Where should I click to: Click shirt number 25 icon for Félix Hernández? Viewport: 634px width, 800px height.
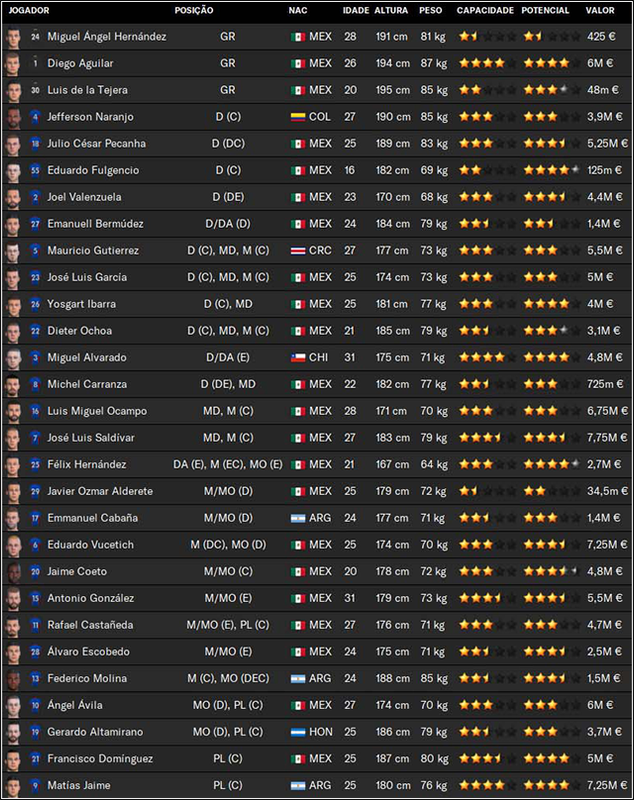(x=35, y=464)
